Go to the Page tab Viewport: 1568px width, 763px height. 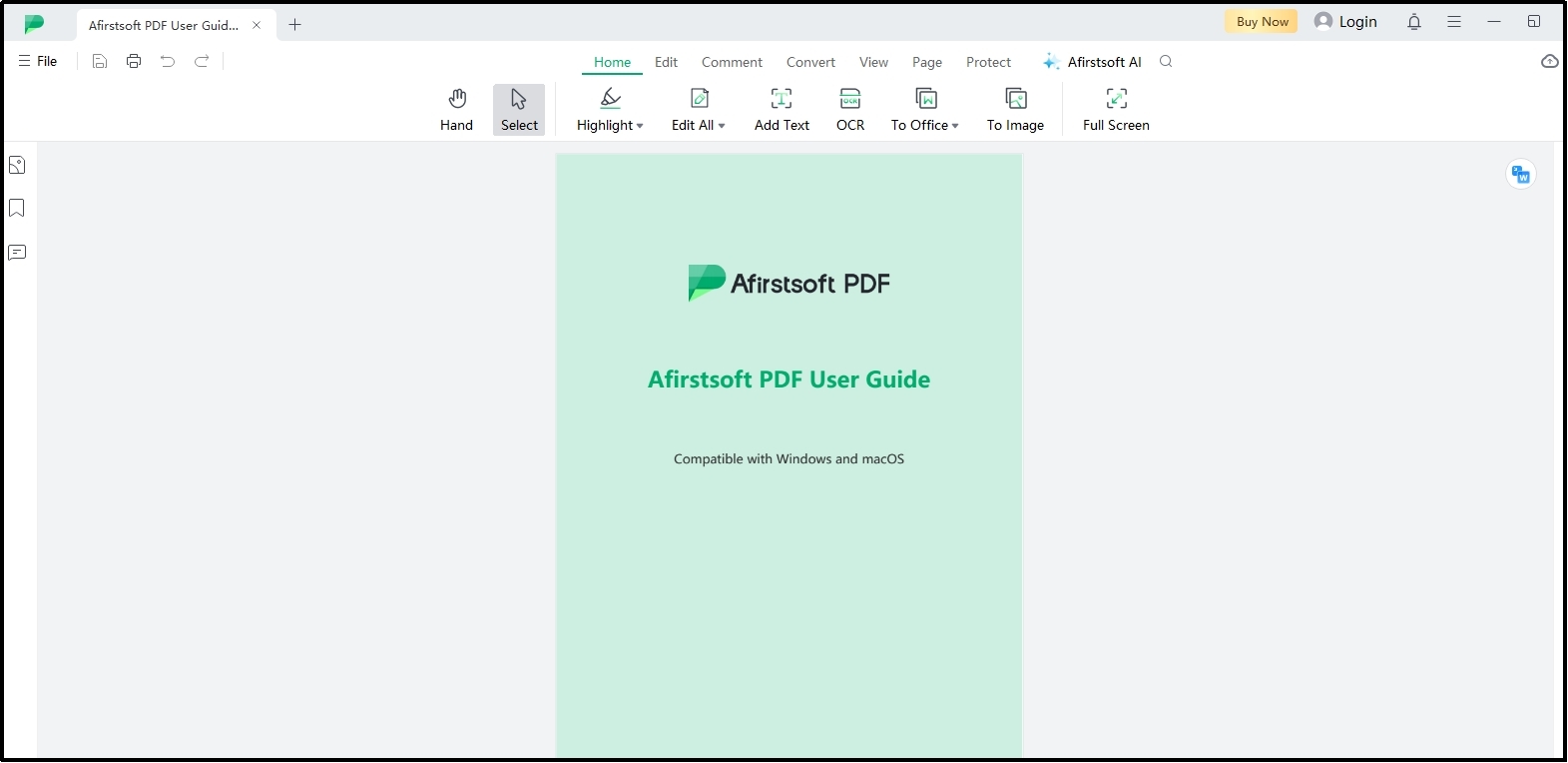pyautogui.click(x=927, y=62)
